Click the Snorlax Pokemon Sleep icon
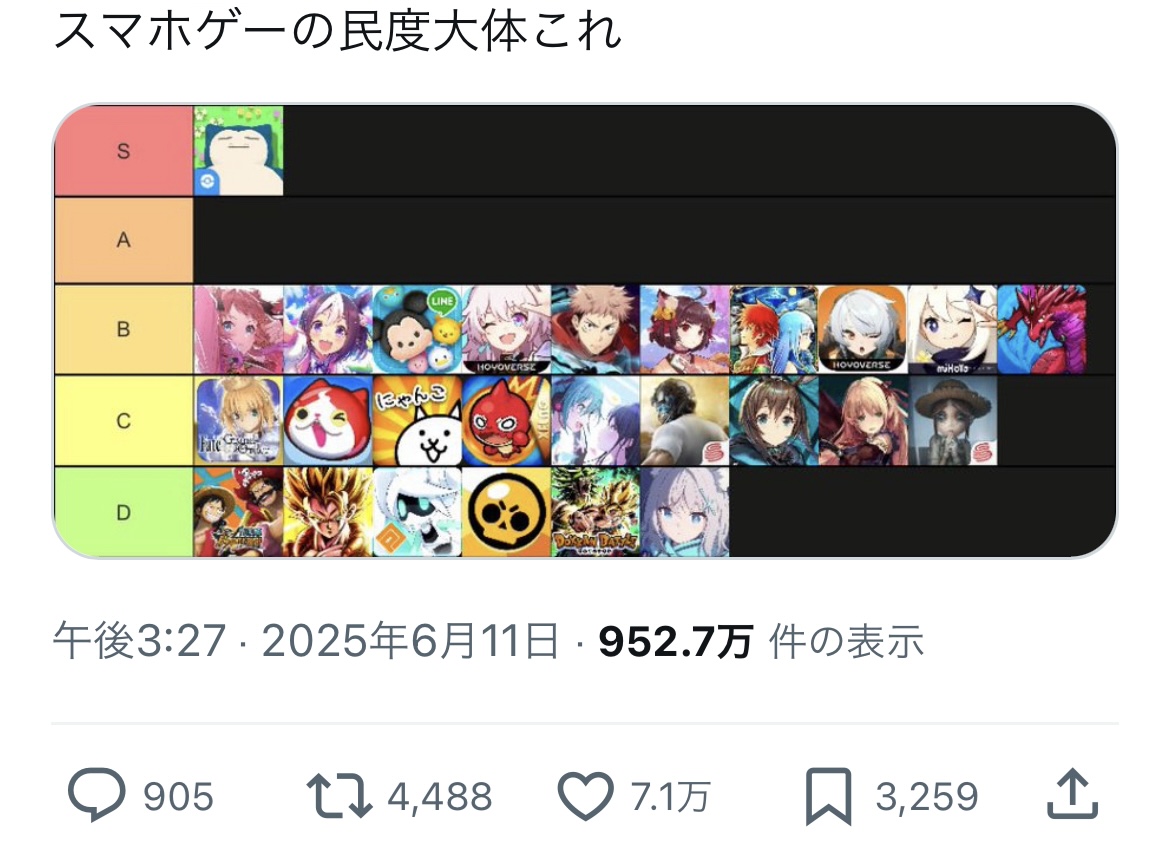Image resolution: width=1170 pixels, height=862 pixels. tap(238, 151)
